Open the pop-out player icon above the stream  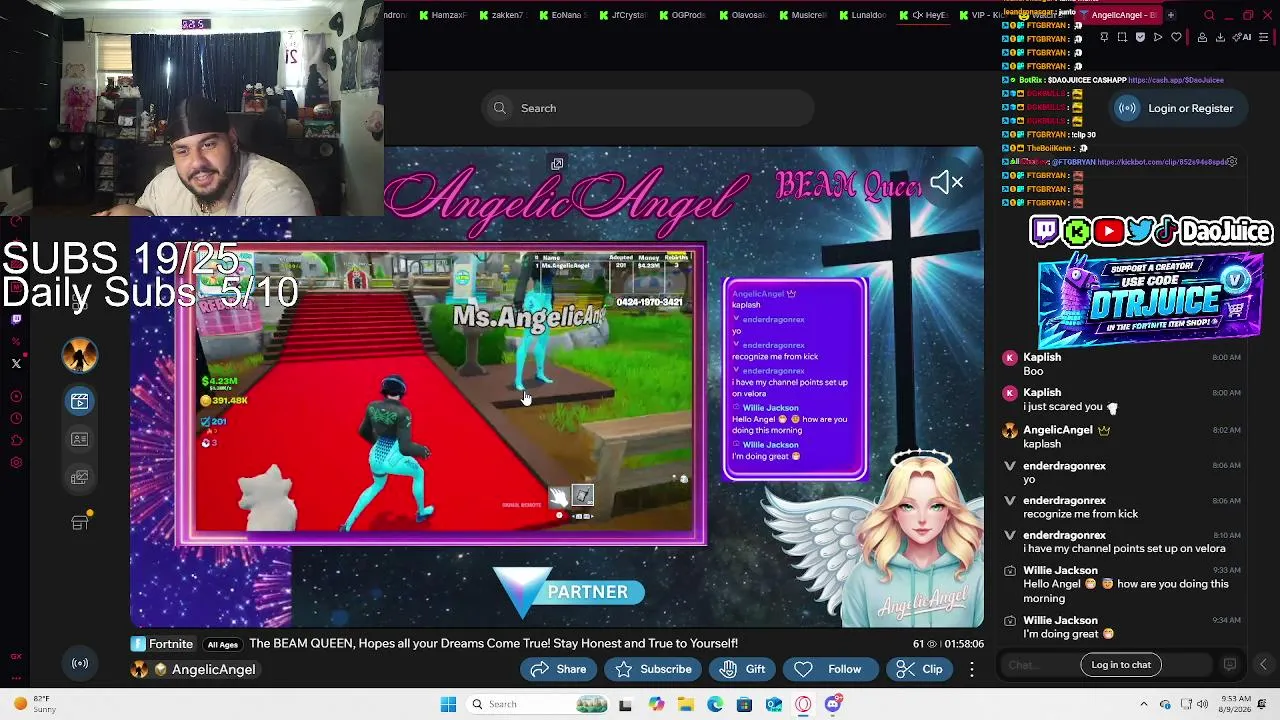(557, 164)
